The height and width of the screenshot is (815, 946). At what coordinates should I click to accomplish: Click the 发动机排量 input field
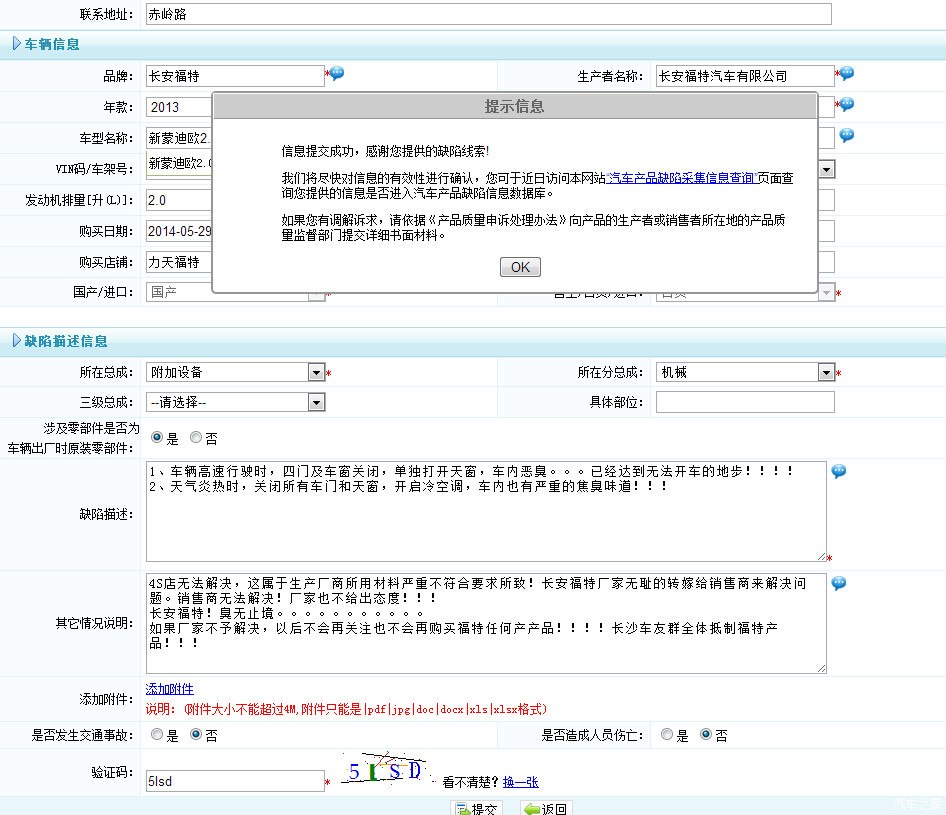click(179, 200)
